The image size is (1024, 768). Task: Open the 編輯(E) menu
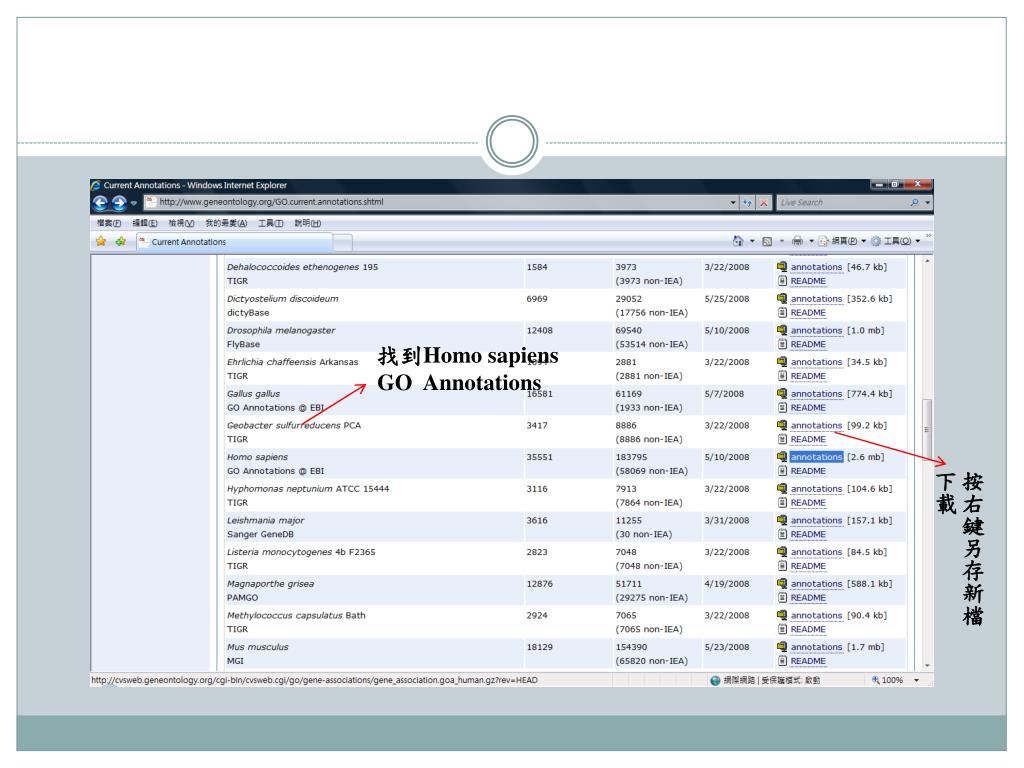[145, 223]
